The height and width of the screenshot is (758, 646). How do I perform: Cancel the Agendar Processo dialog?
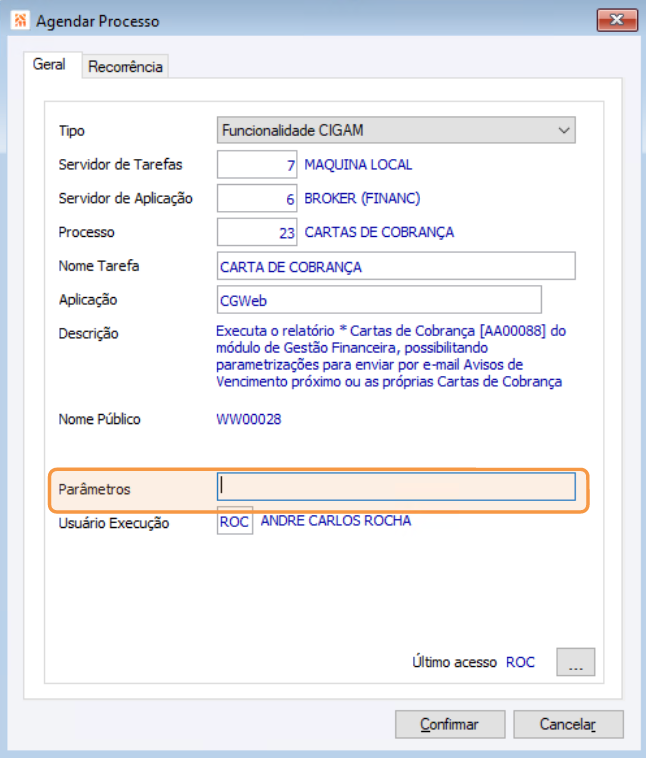568,724
